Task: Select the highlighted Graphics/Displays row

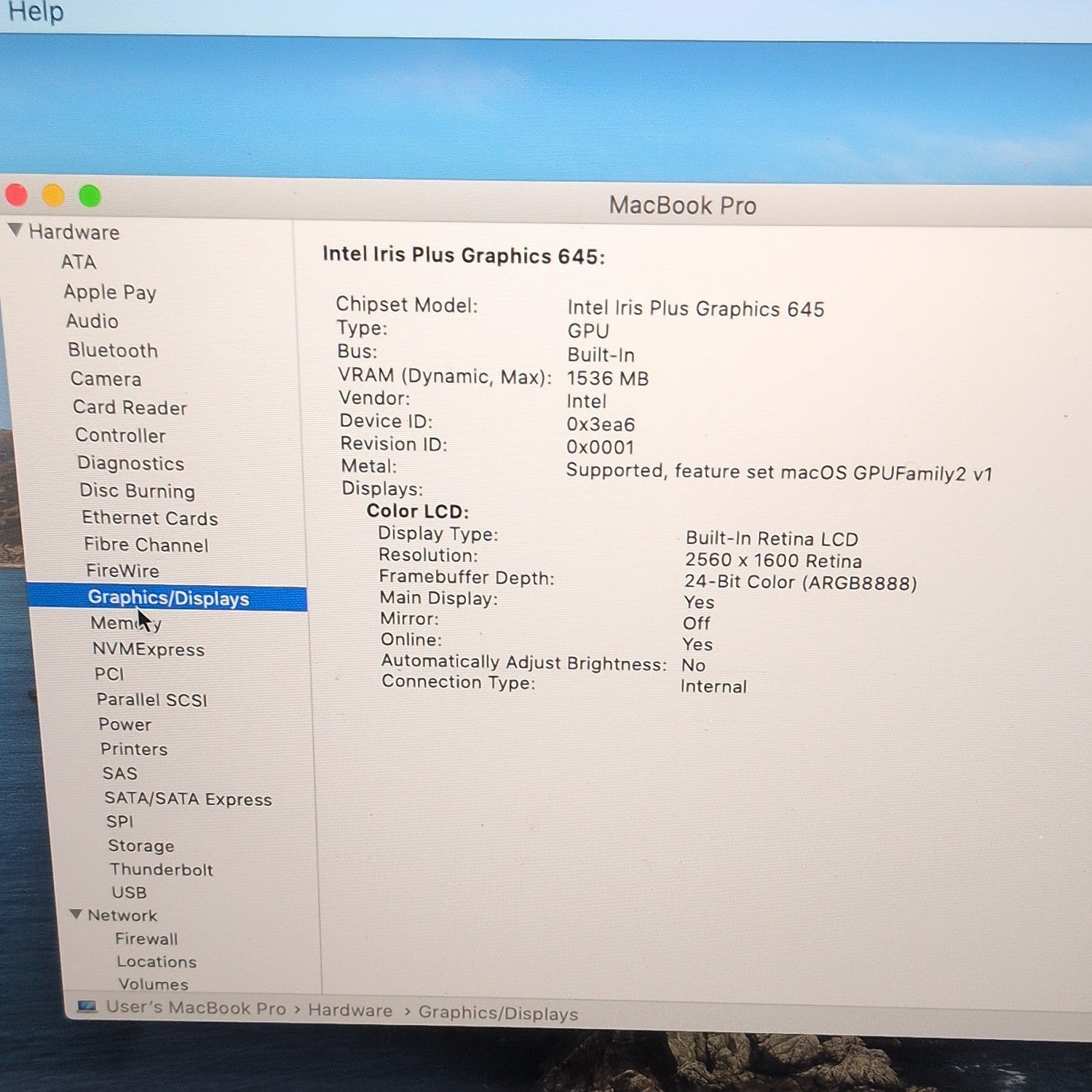Action: 167,598
